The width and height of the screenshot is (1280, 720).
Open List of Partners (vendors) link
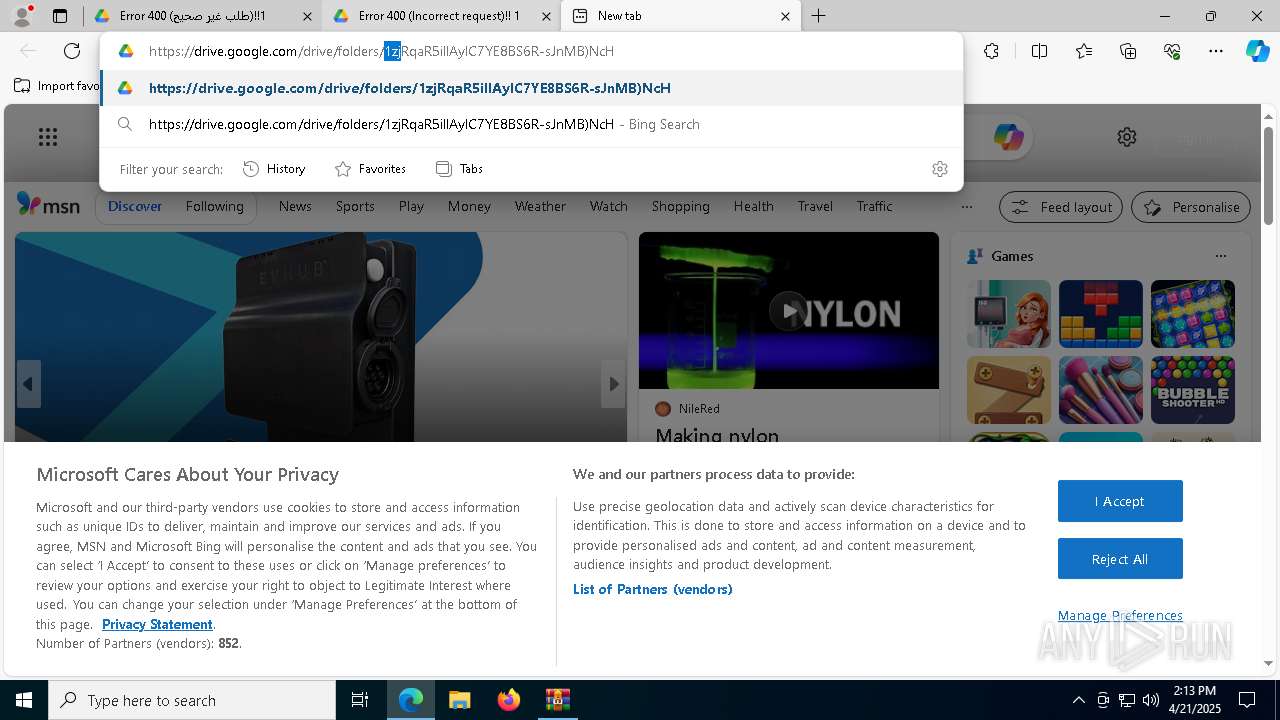pos(653,589)
